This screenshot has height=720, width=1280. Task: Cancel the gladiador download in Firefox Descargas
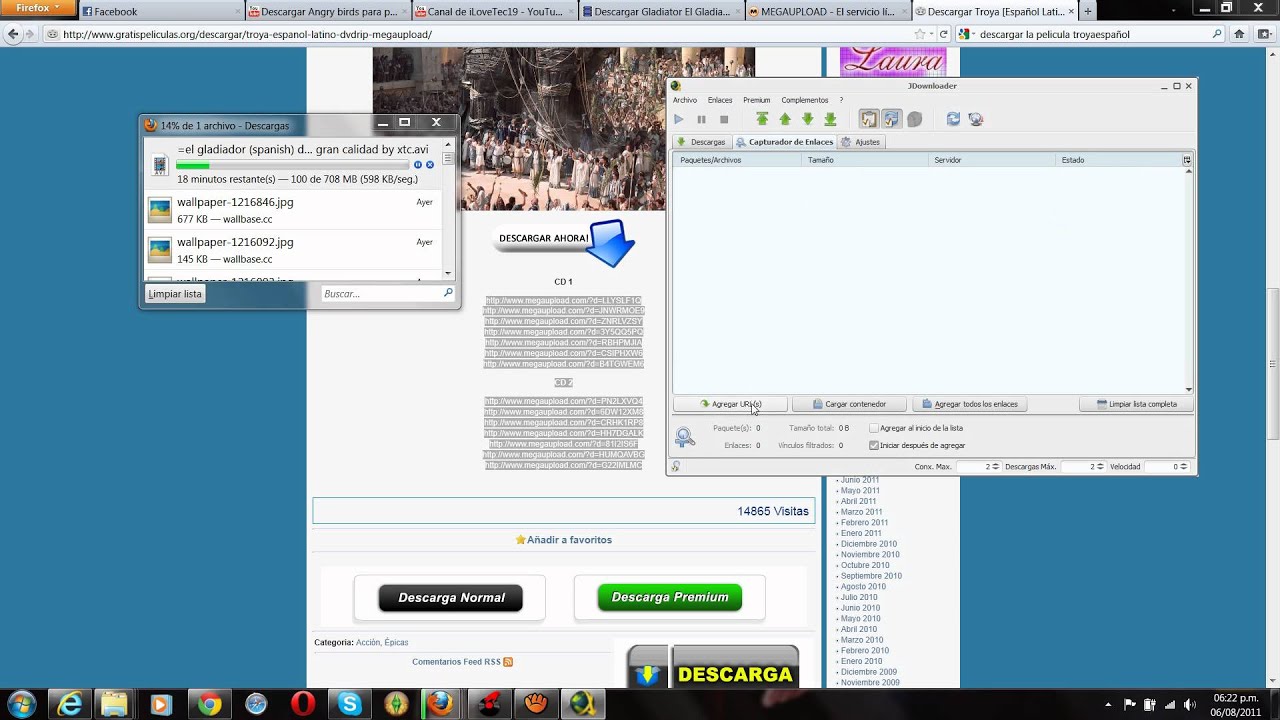(x=430, y=165)
